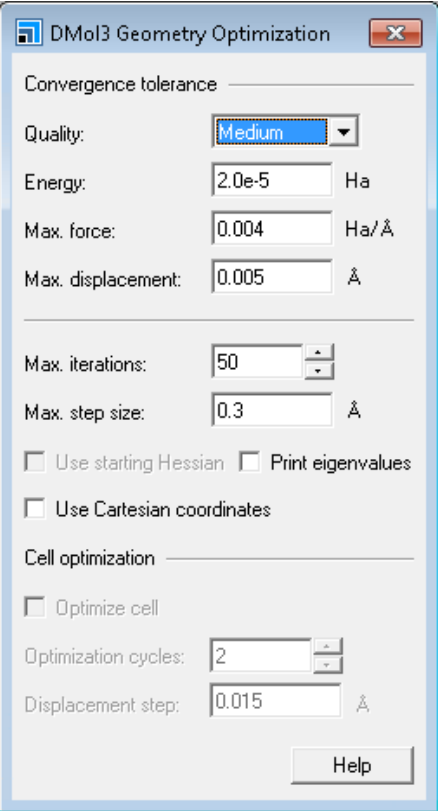
Task: Increase Optimization cycles with up arrow
Action: coord(328,647)
